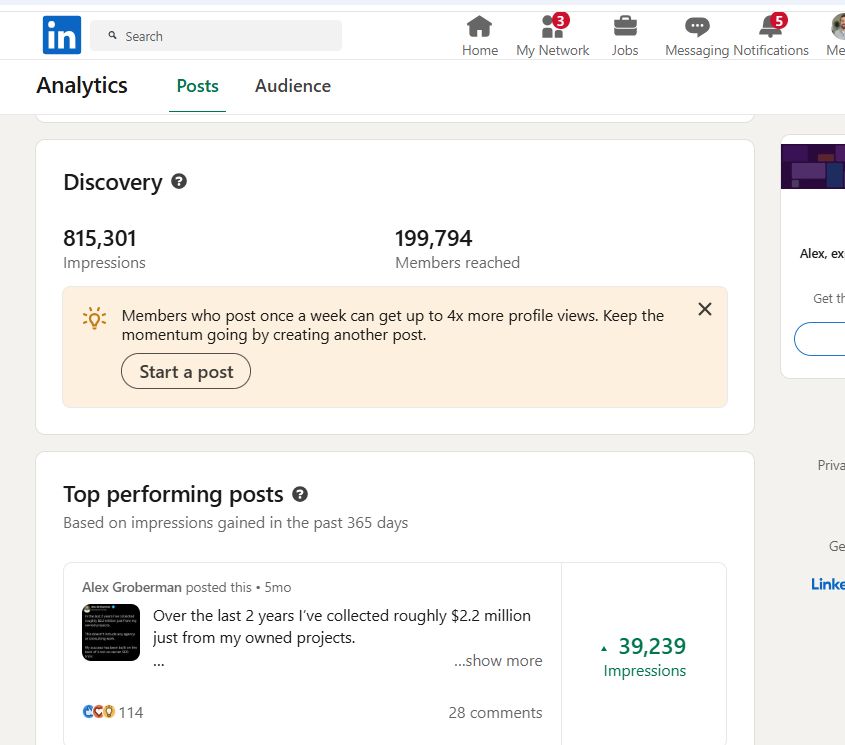Click the 199,794 members reached value
Screen dimensions: 845x745
(x=433, y=238)
